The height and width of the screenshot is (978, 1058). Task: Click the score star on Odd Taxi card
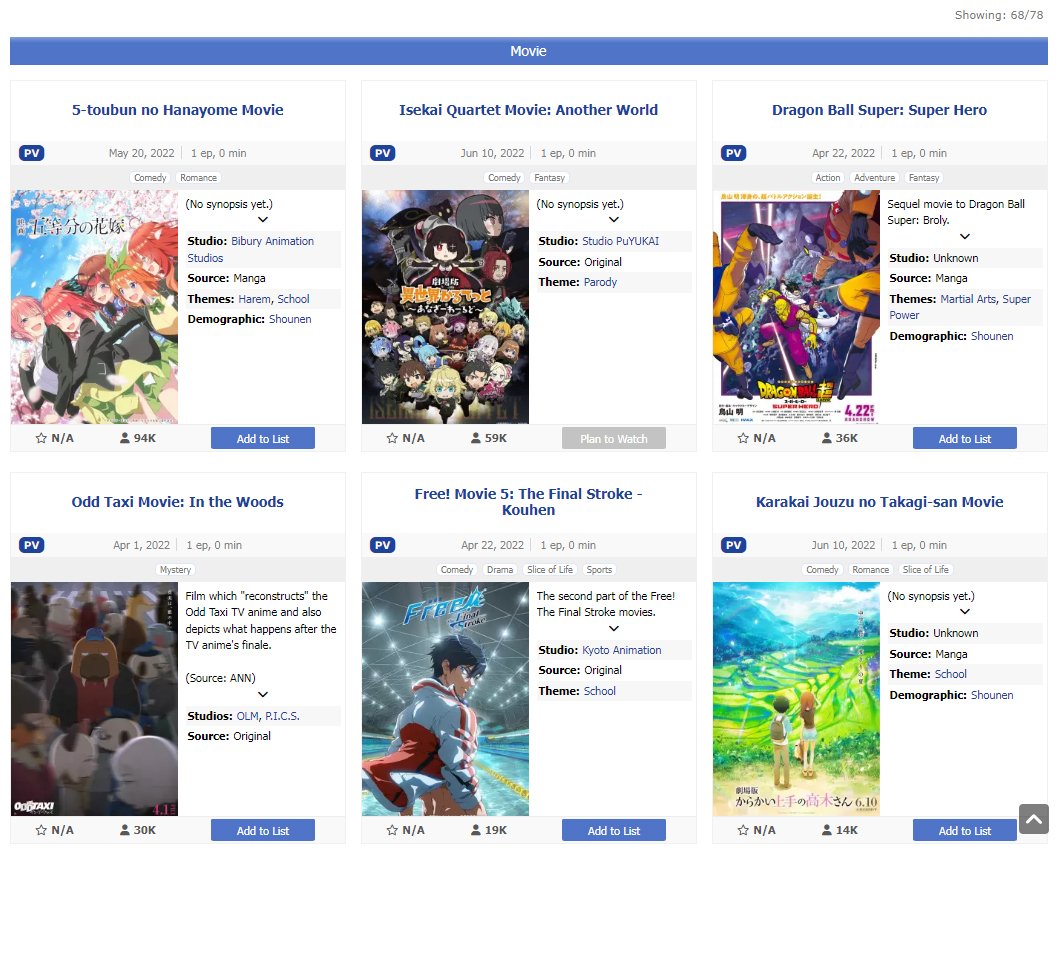point(41,830)
